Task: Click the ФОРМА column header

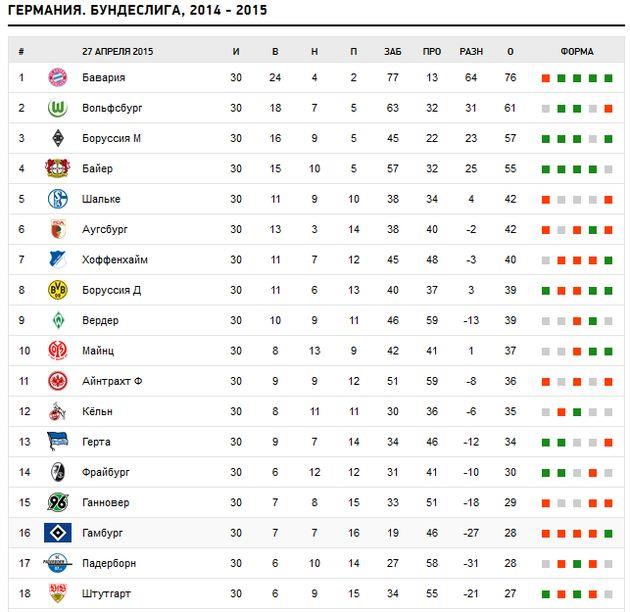Action: click(577, 51)
